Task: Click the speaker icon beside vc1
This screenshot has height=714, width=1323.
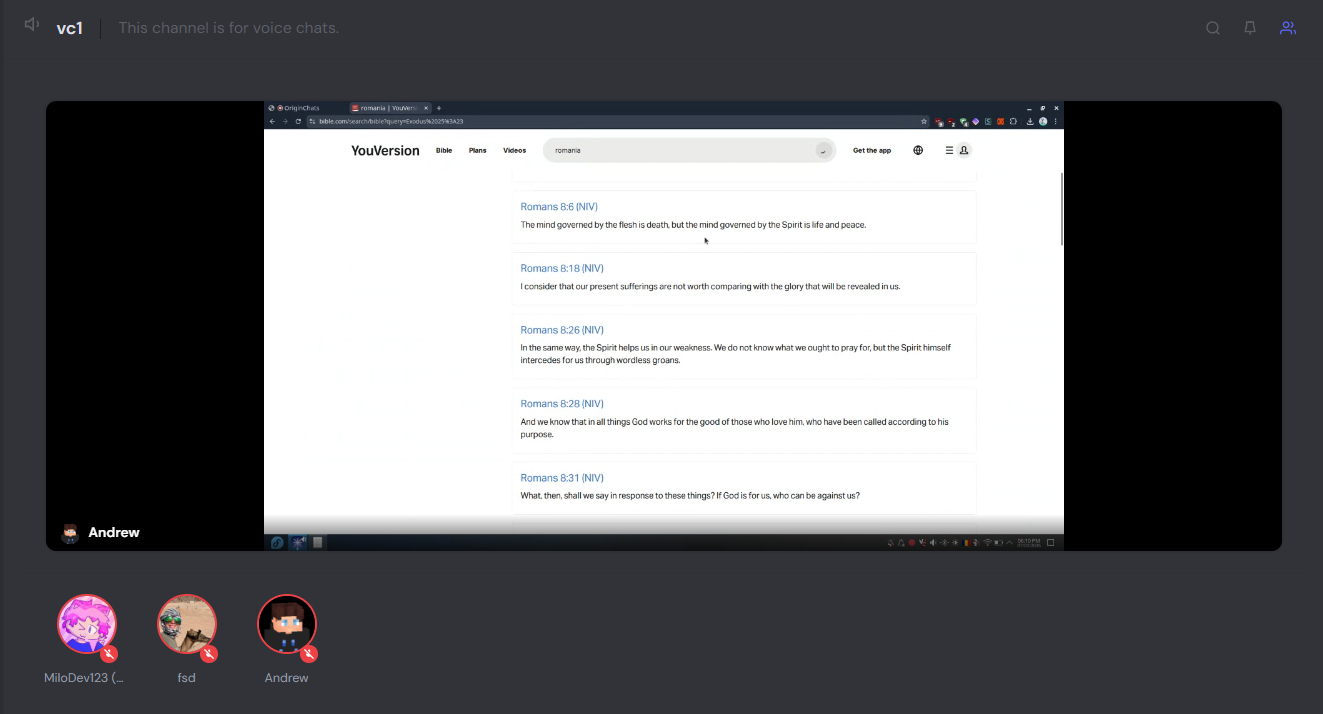Action: tap(32, 25)
